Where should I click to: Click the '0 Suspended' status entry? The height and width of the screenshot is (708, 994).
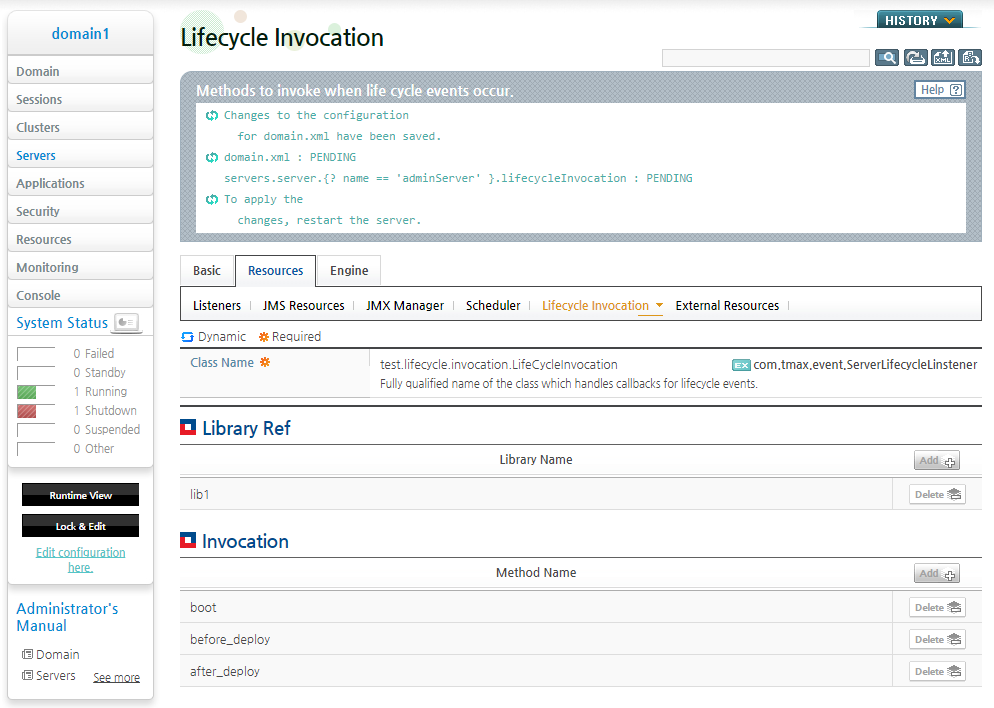[x=106, y=429]
